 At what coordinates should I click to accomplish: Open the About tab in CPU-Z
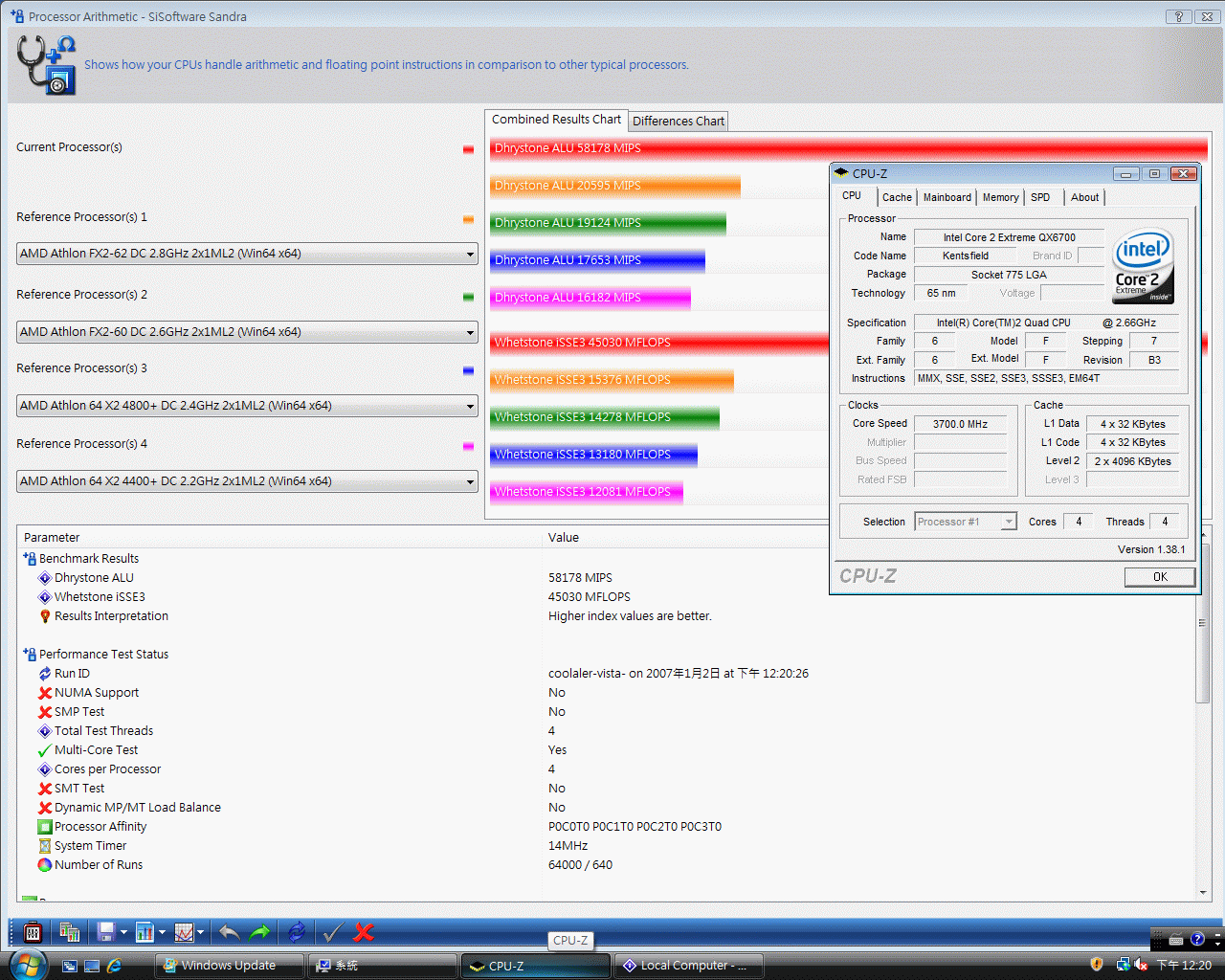[x=1085, y=197]
